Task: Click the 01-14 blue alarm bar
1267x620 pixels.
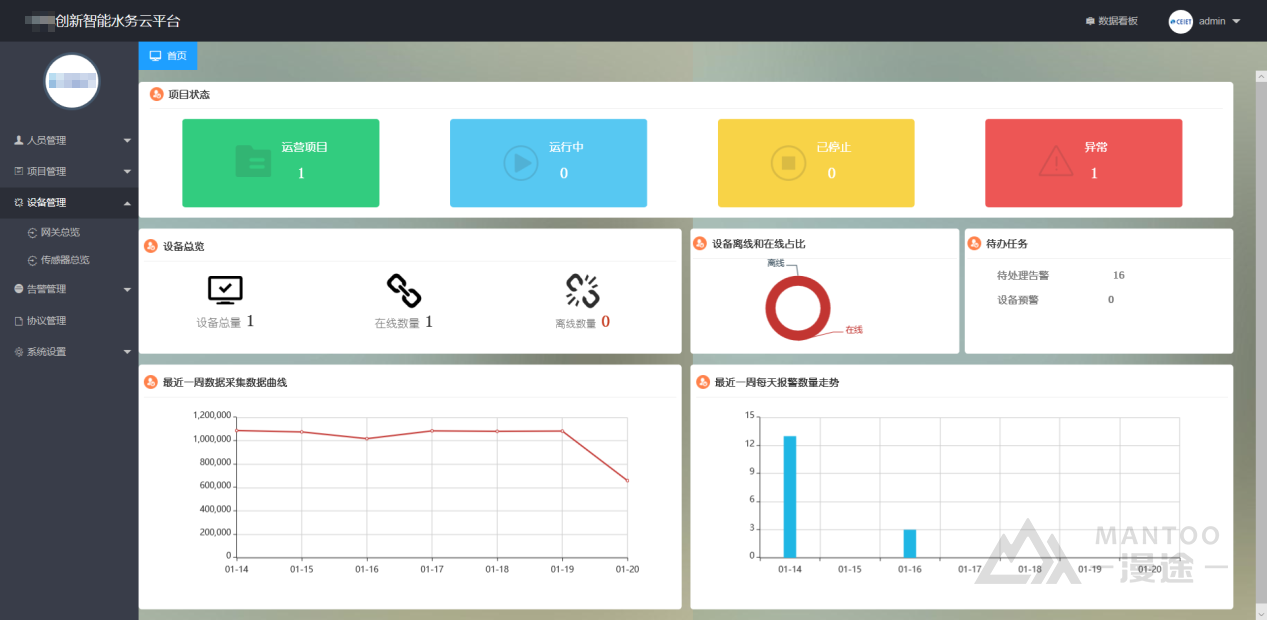Action: [x=789, y=496]
